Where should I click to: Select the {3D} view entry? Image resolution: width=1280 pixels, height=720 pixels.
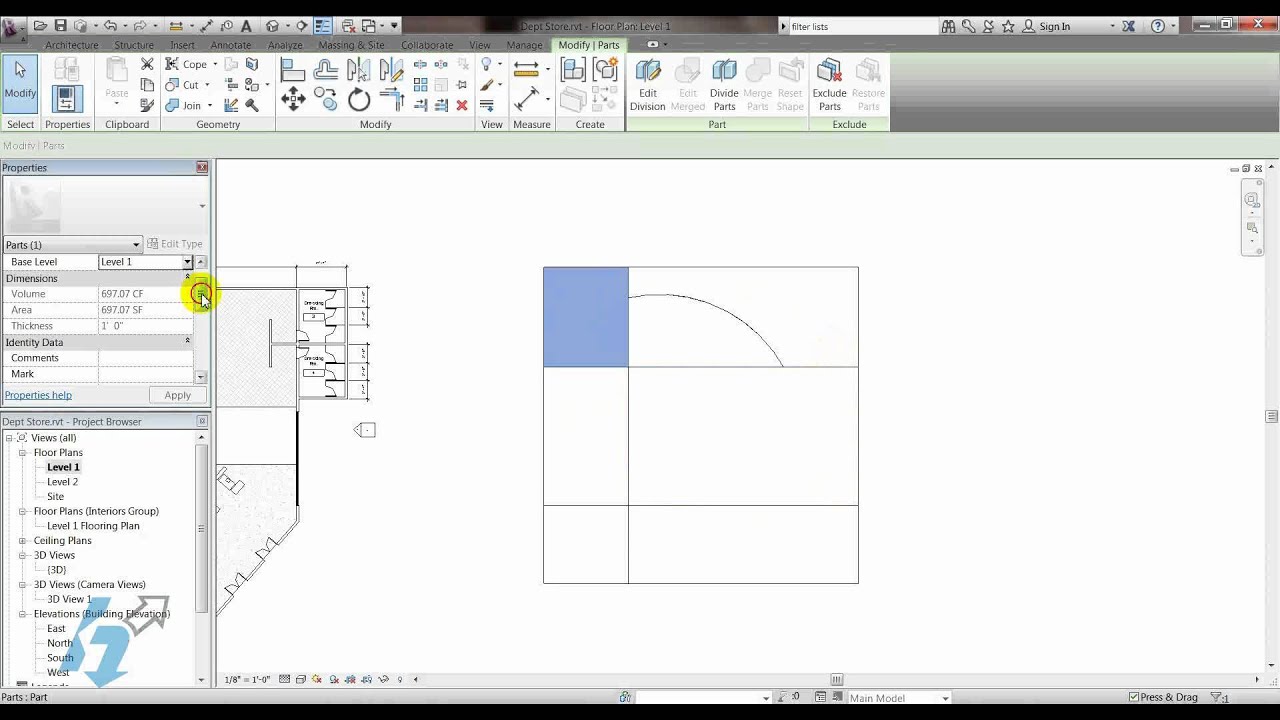point(57,570)
